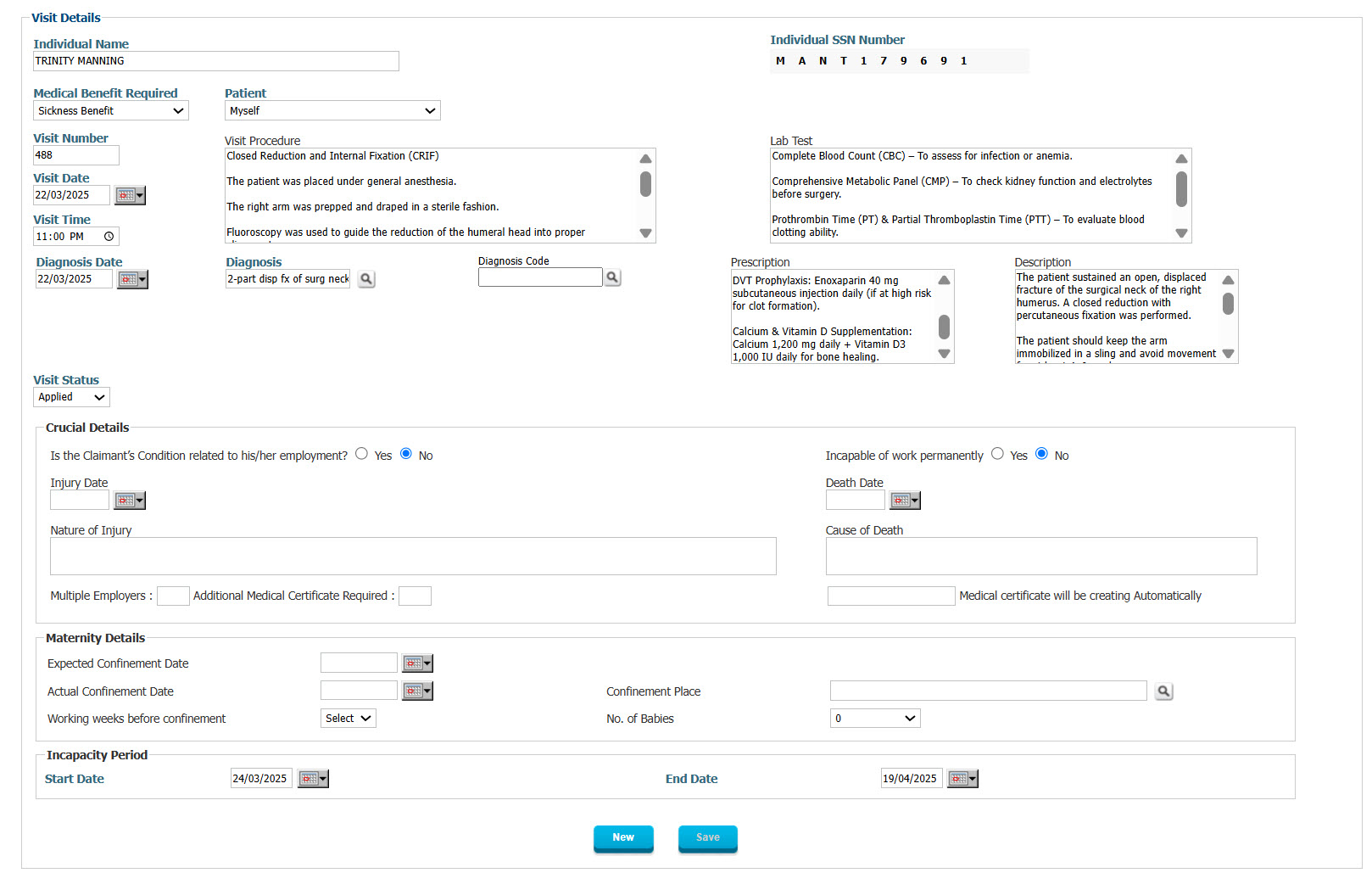Open the Incapacity Start Date calendar picker
Screen dimensions: 1372x873
[313, 779]
